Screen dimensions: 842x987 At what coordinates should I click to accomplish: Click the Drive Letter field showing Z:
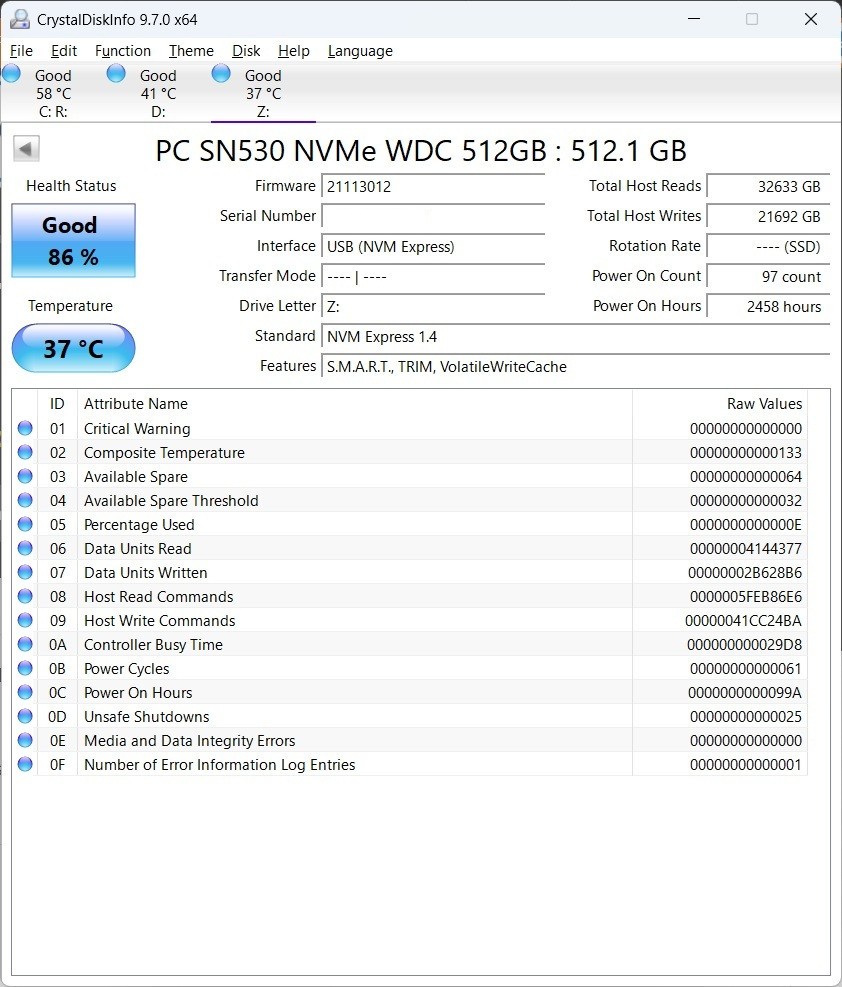[x=433, y=307]
